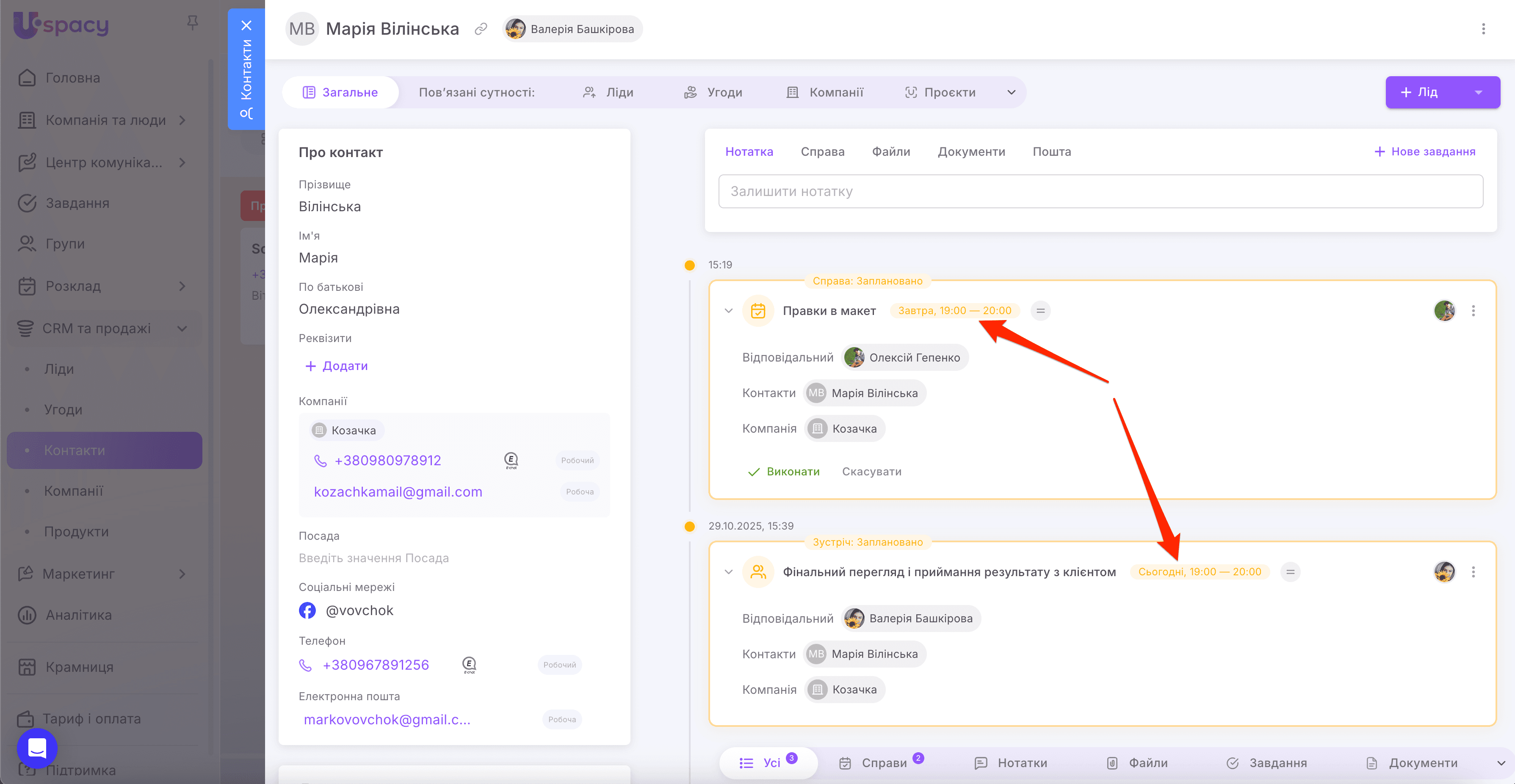This screenshot has height=784, width=1515.
Task: Open the three-dot menu in contact header
Action: pyautogui.click(x=1483, y=29)
